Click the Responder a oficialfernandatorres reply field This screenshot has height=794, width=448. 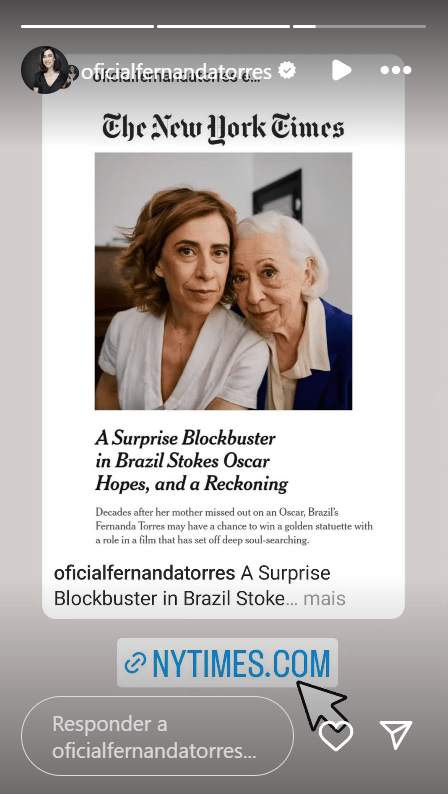click(157, 736)
